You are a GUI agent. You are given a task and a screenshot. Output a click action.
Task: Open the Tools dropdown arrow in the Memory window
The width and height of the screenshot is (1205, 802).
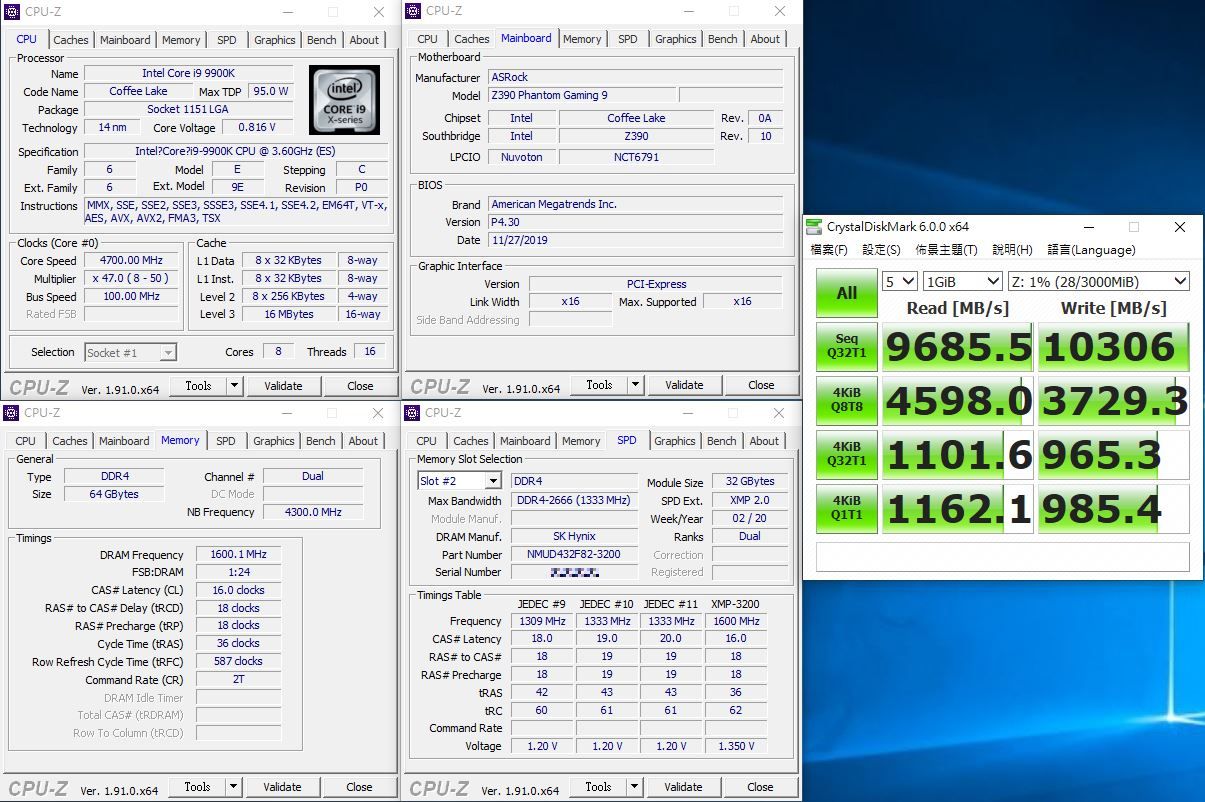[233, 787]
